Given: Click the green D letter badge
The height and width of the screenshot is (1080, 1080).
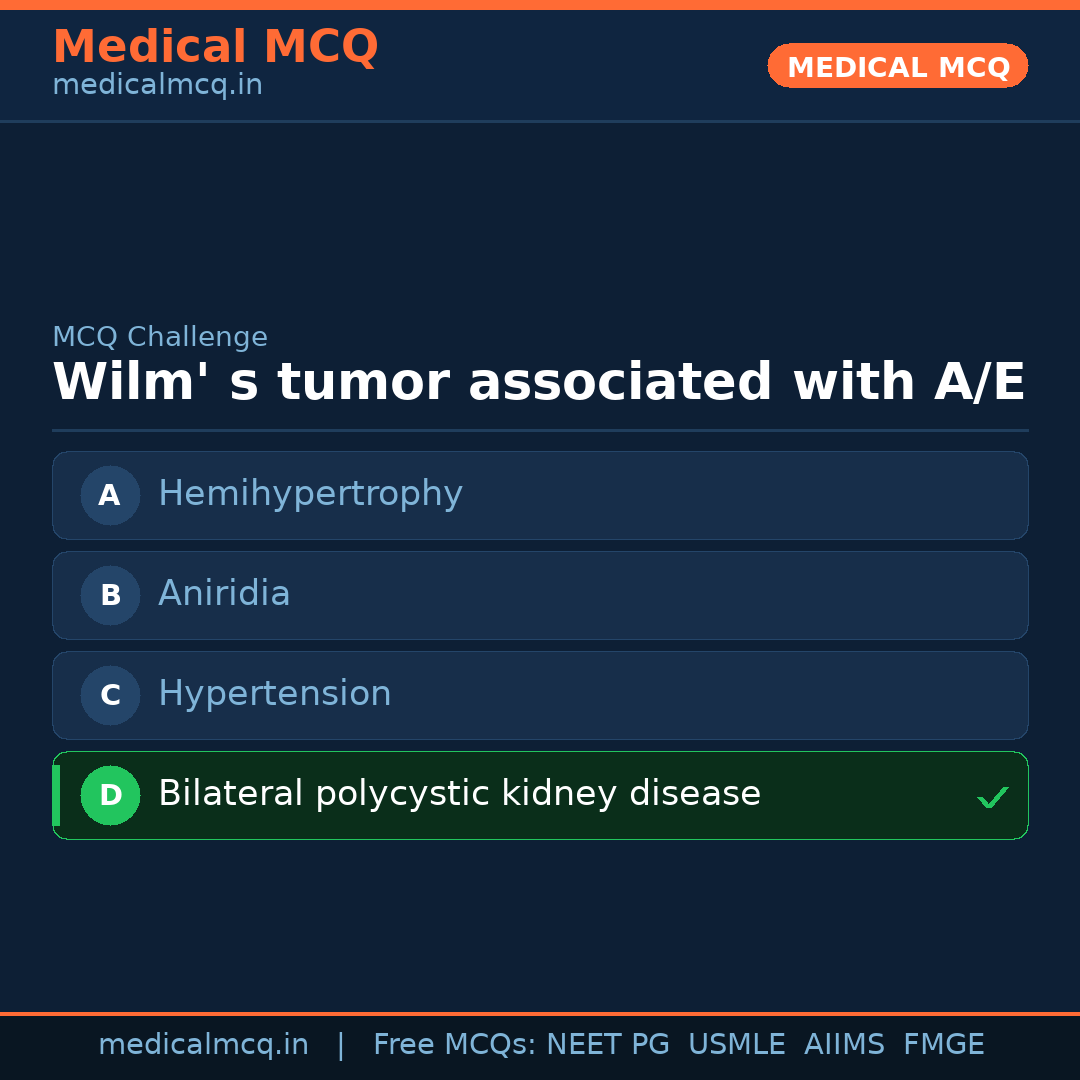Looking at the screenshot, I should point(110,795).
